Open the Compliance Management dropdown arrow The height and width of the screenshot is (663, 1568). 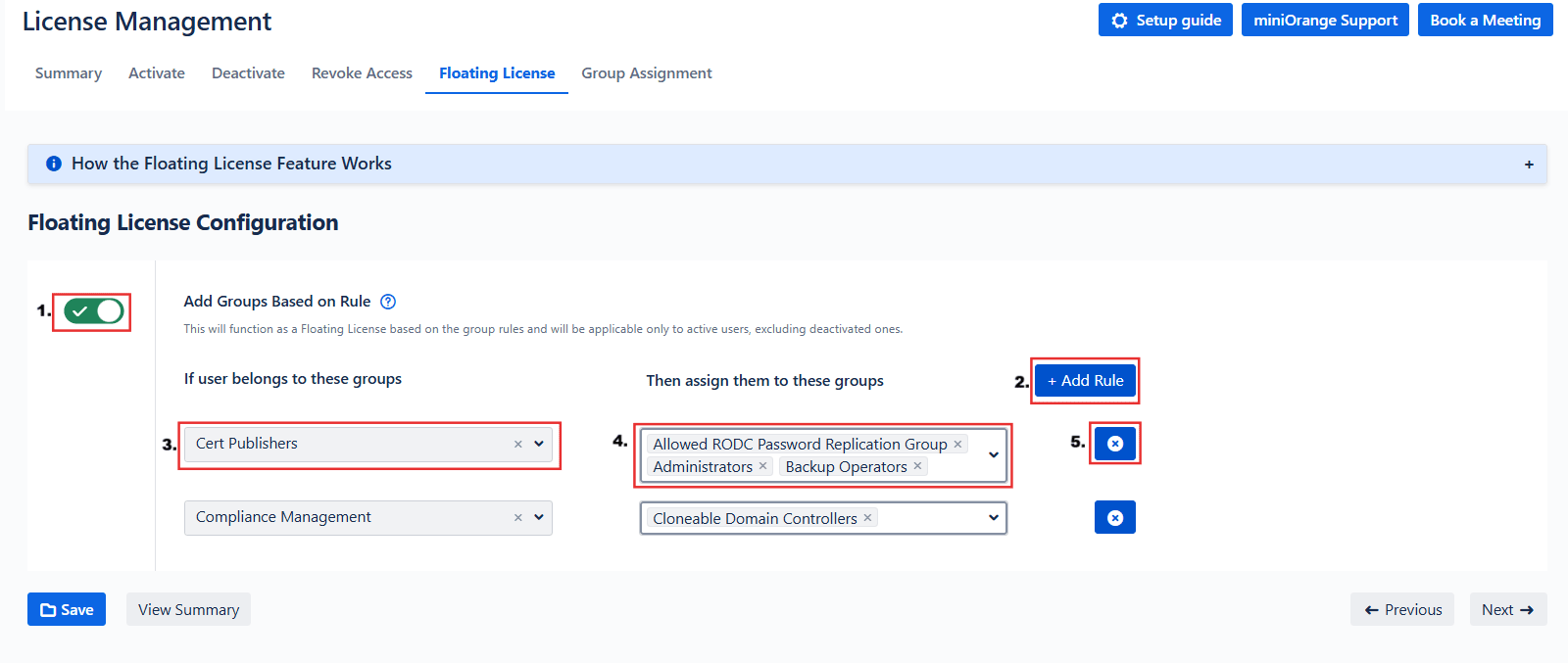tap(539, 517)
